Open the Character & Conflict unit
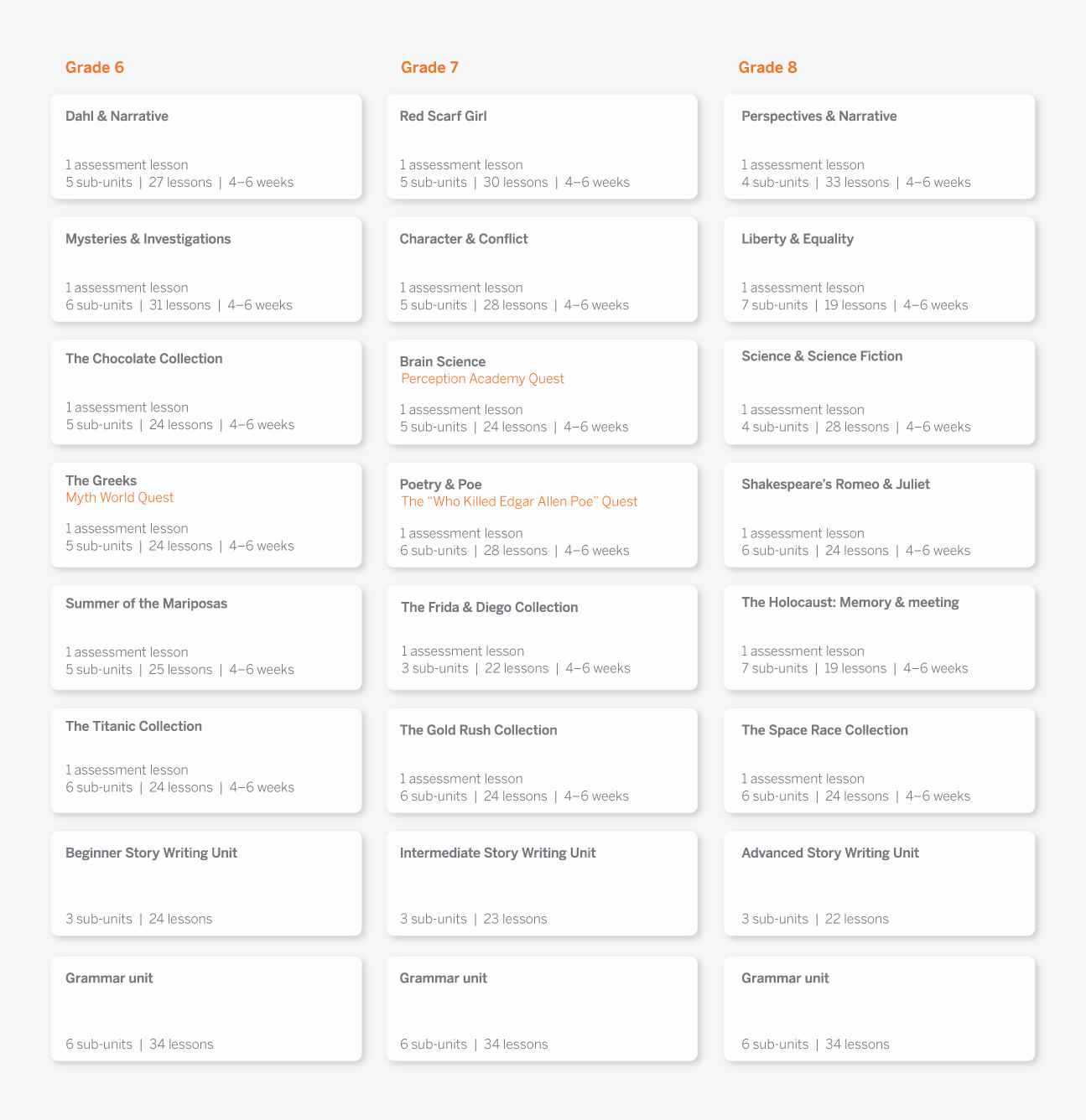The height and width of the screenshot is (1120, 1086). point(542,269)
